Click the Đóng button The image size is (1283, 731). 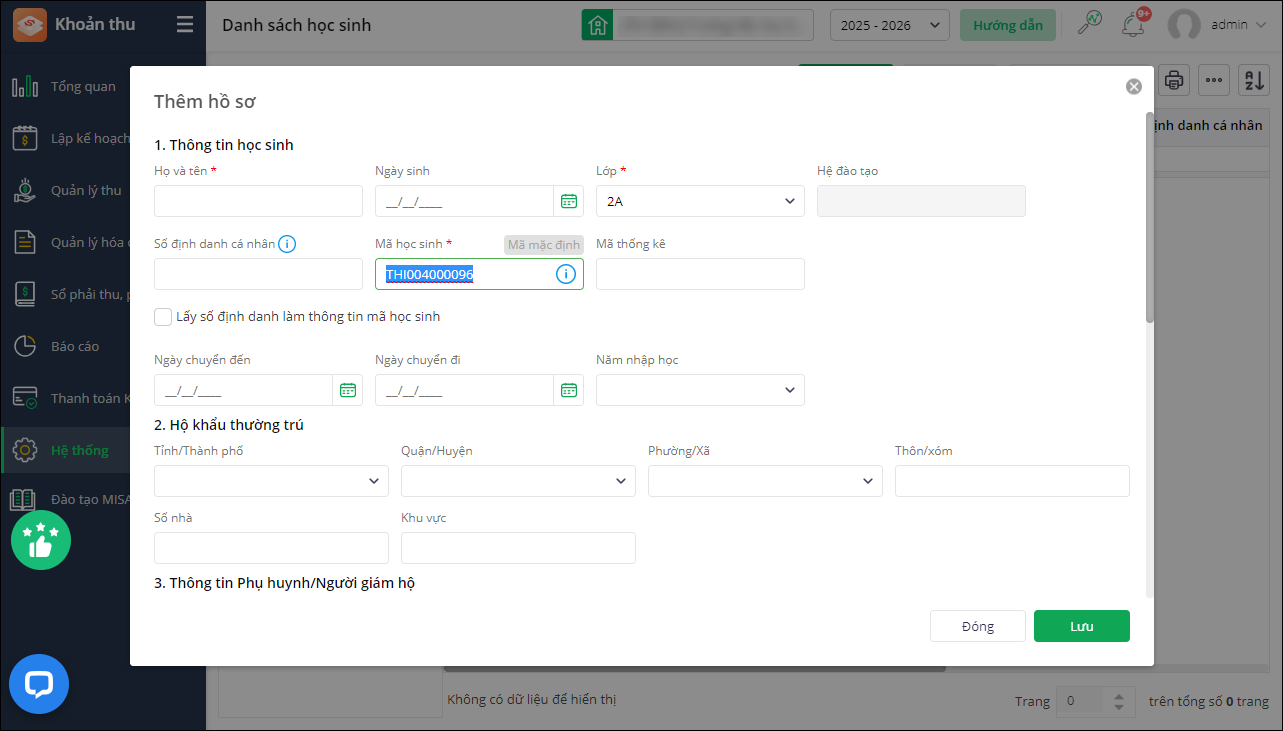[x=978, y=626]
